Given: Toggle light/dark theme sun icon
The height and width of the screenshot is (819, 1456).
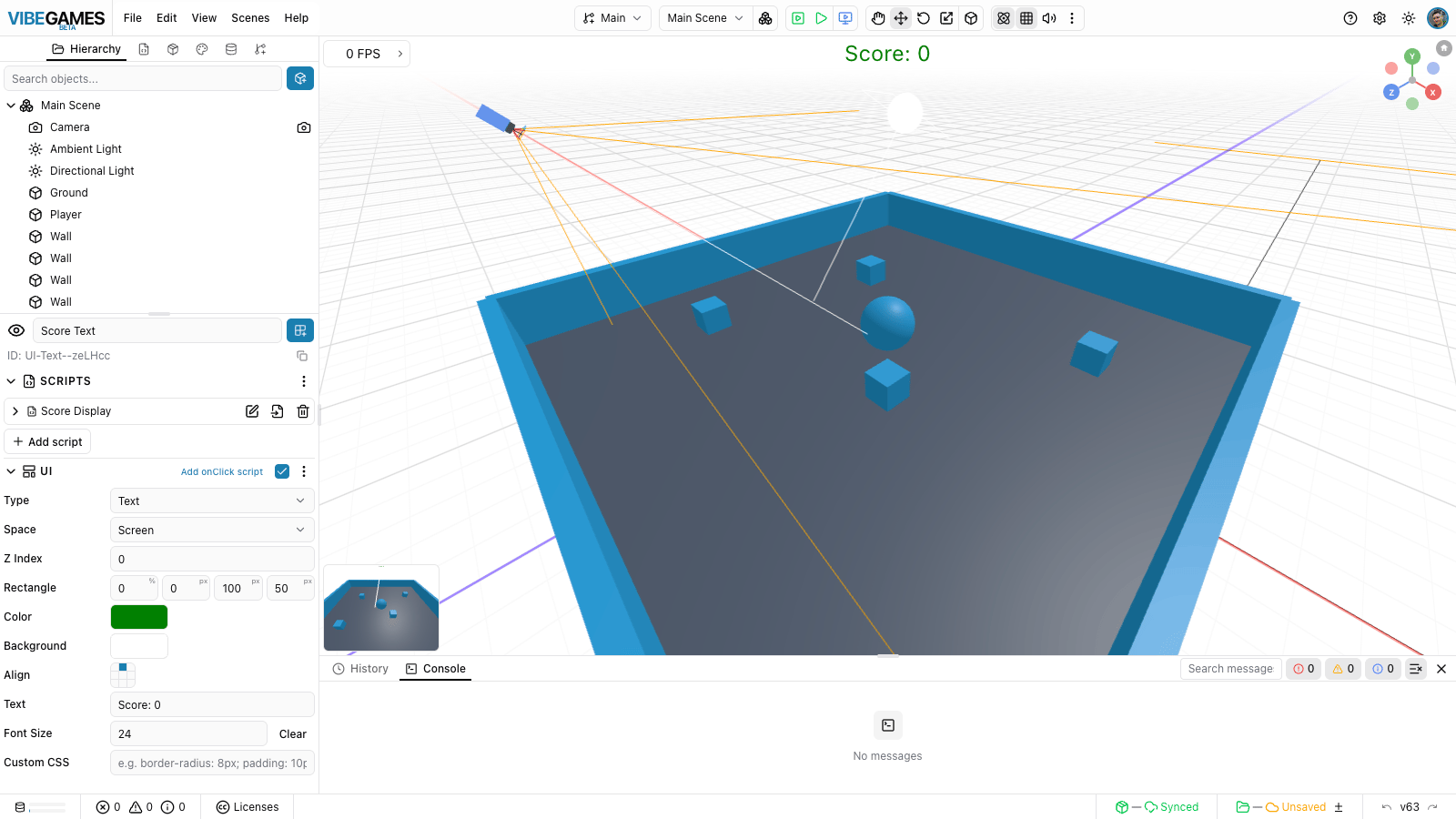Looking at the screenshot, I should point(1409,18).
